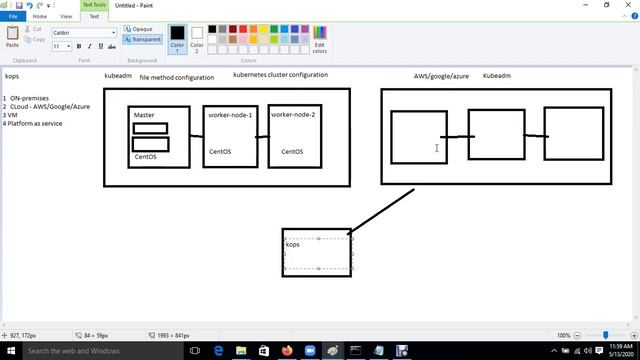Click the volume speaker tray icon
Image resolution: width=640 pixels, height=360 pixels.
pos(588,351)
